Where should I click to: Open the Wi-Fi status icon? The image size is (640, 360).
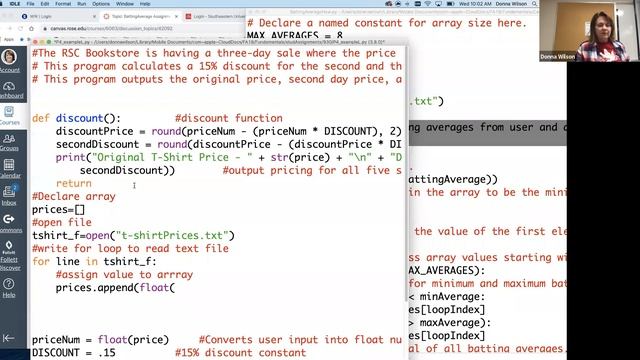428,4
